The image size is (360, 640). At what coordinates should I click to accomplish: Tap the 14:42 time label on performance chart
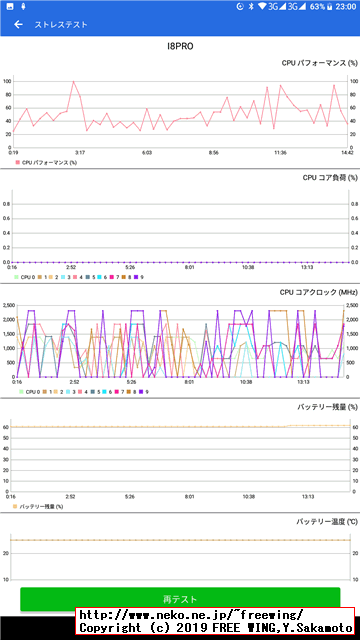pyautogui.click(x=347, y=152)
